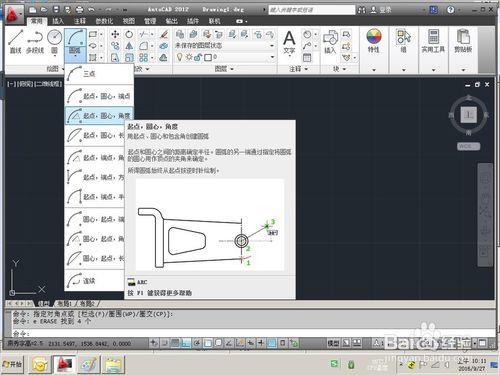500x375 pixels.
Task: Switch to the Parametric (参数化) ribbon tab
Action: [x=104, y=21]
